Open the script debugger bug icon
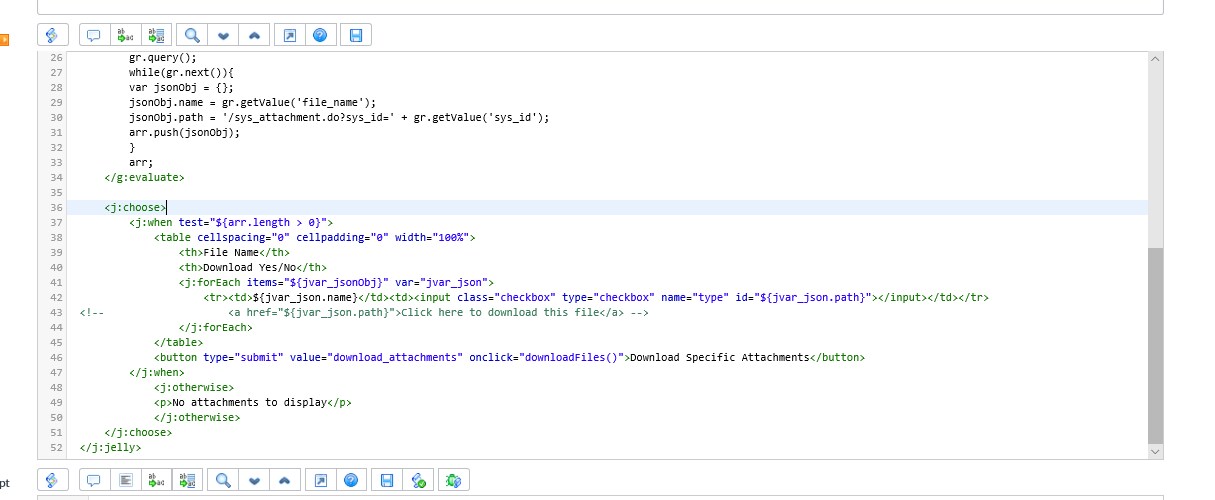Viewport: 1215px width, 500px height. 453,480
